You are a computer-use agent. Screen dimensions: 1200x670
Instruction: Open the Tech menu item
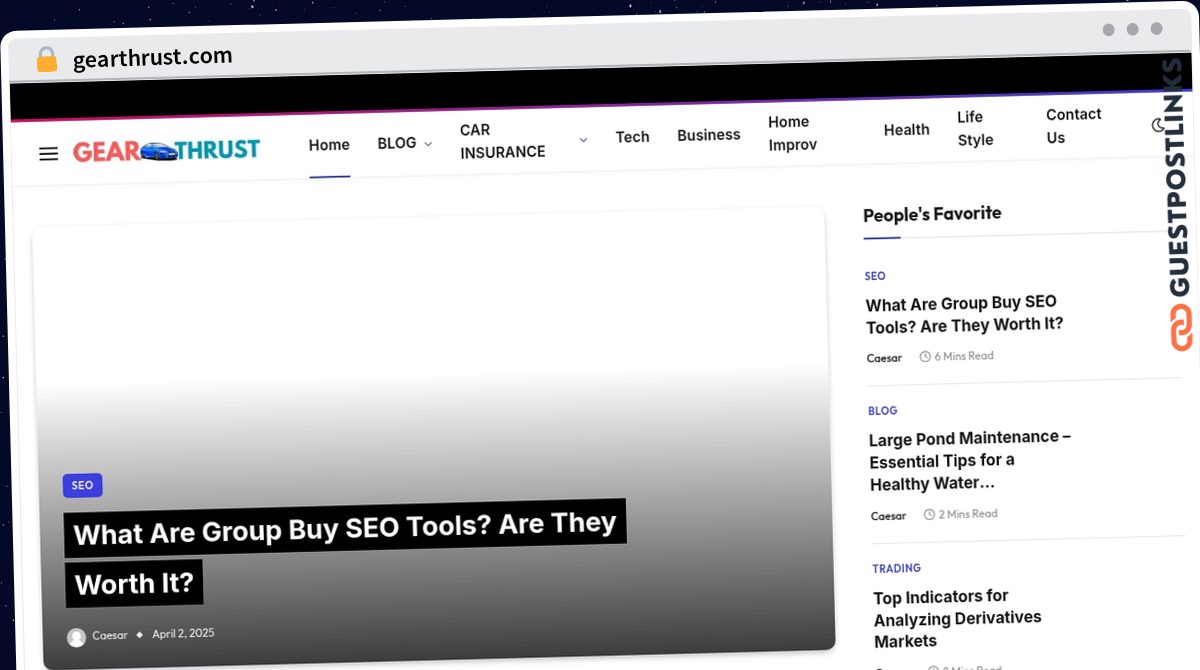point(632,137)
